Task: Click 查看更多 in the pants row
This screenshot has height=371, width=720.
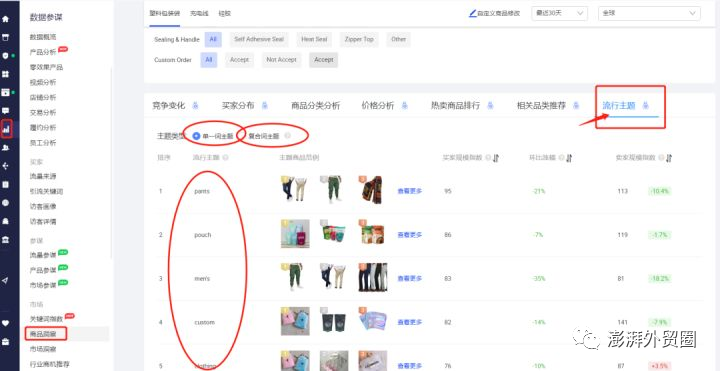Action: click(410, 191)
